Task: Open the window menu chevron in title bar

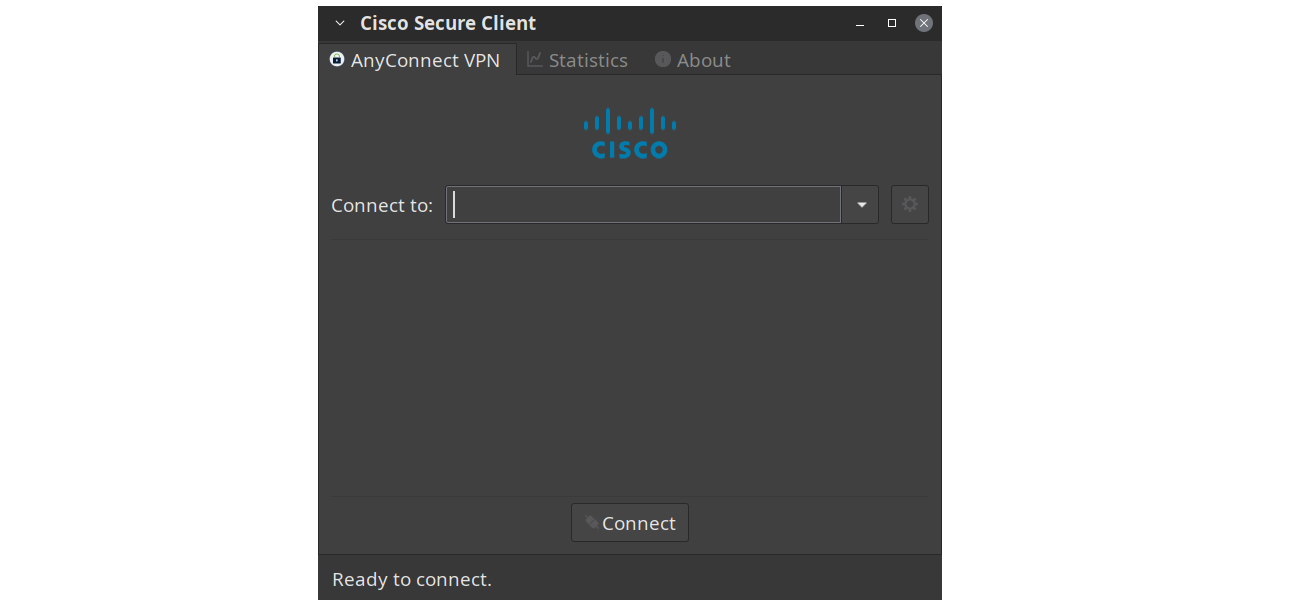Action: (x=340, y=23)
